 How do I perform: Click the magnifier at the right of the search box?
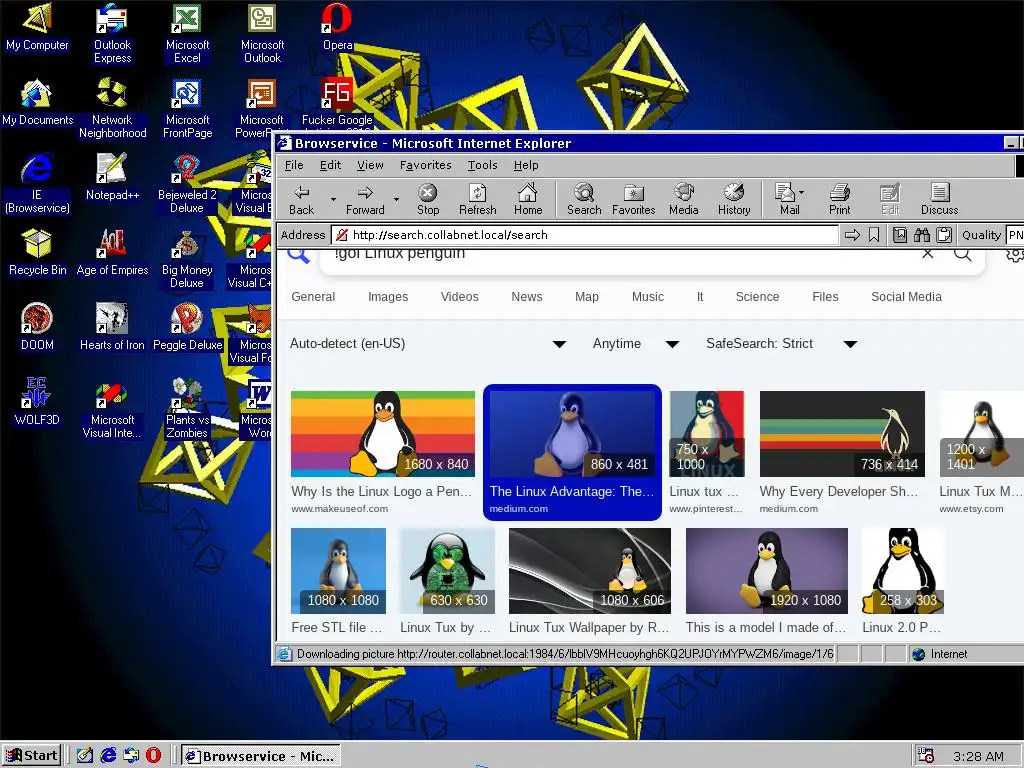(x=963, y=254)
